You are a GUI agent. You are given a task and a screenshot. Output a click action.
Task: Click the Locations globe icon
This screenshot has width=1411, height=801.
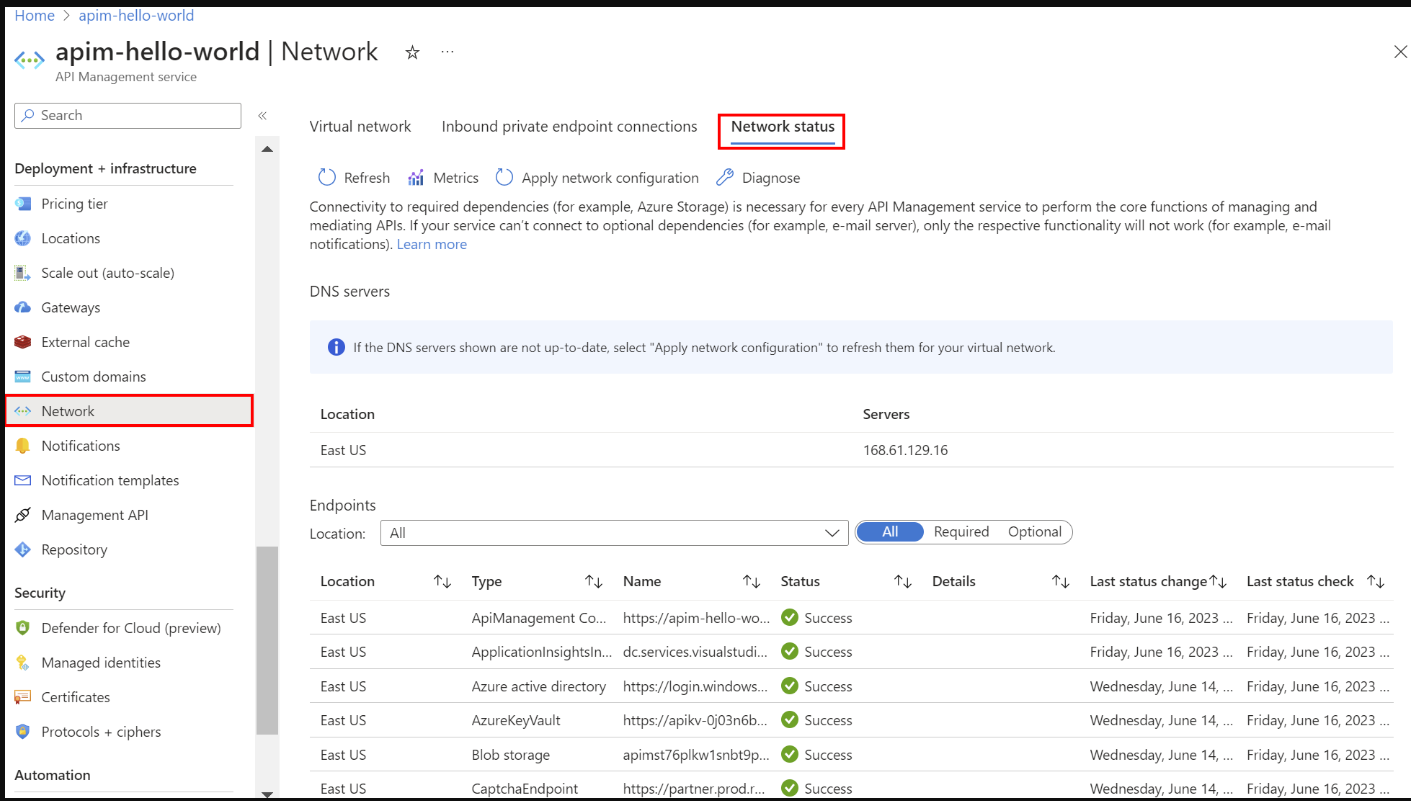tap(23, 238)
